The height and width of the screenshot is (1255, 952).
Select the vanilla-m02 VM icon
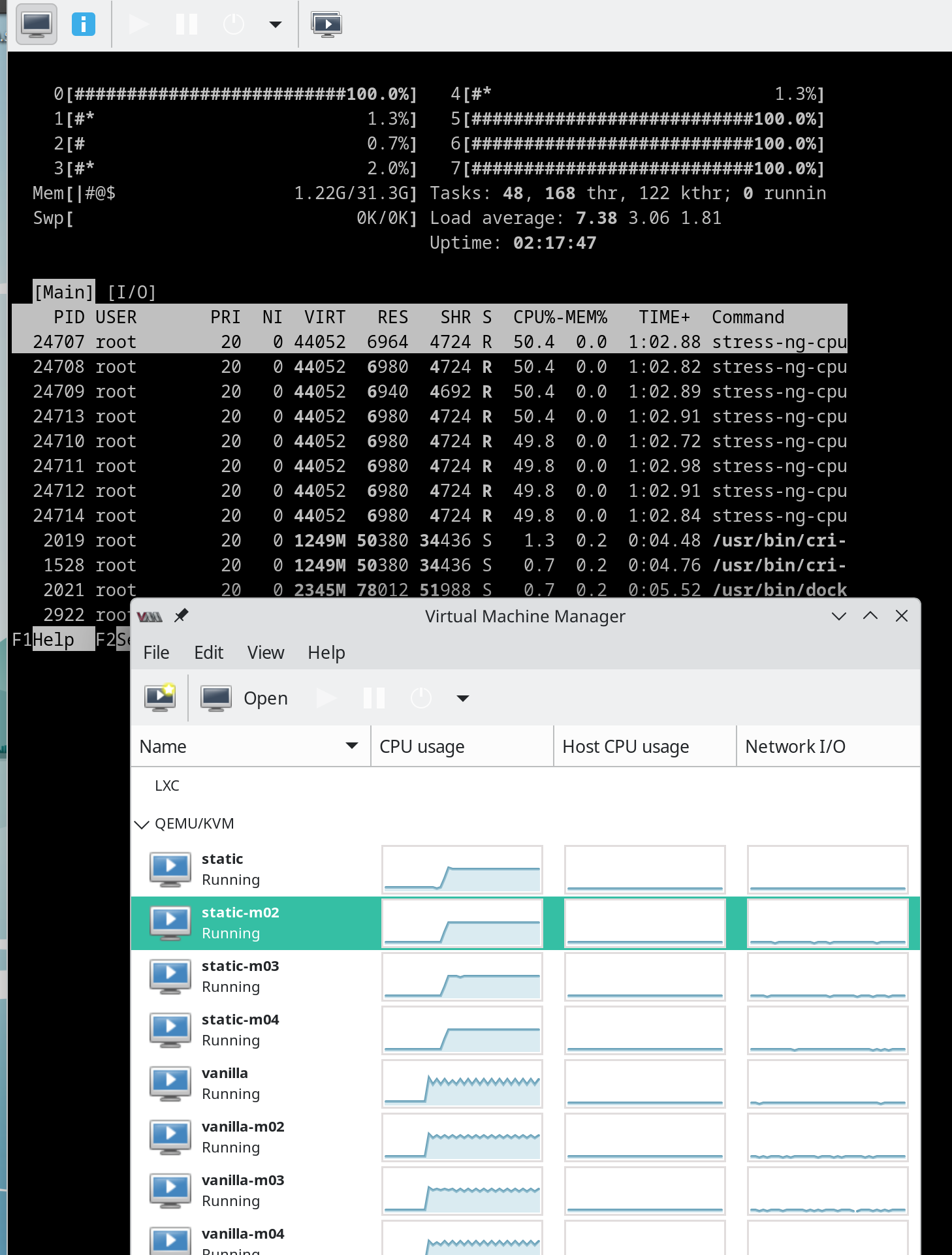click(x=170, y=1137)
